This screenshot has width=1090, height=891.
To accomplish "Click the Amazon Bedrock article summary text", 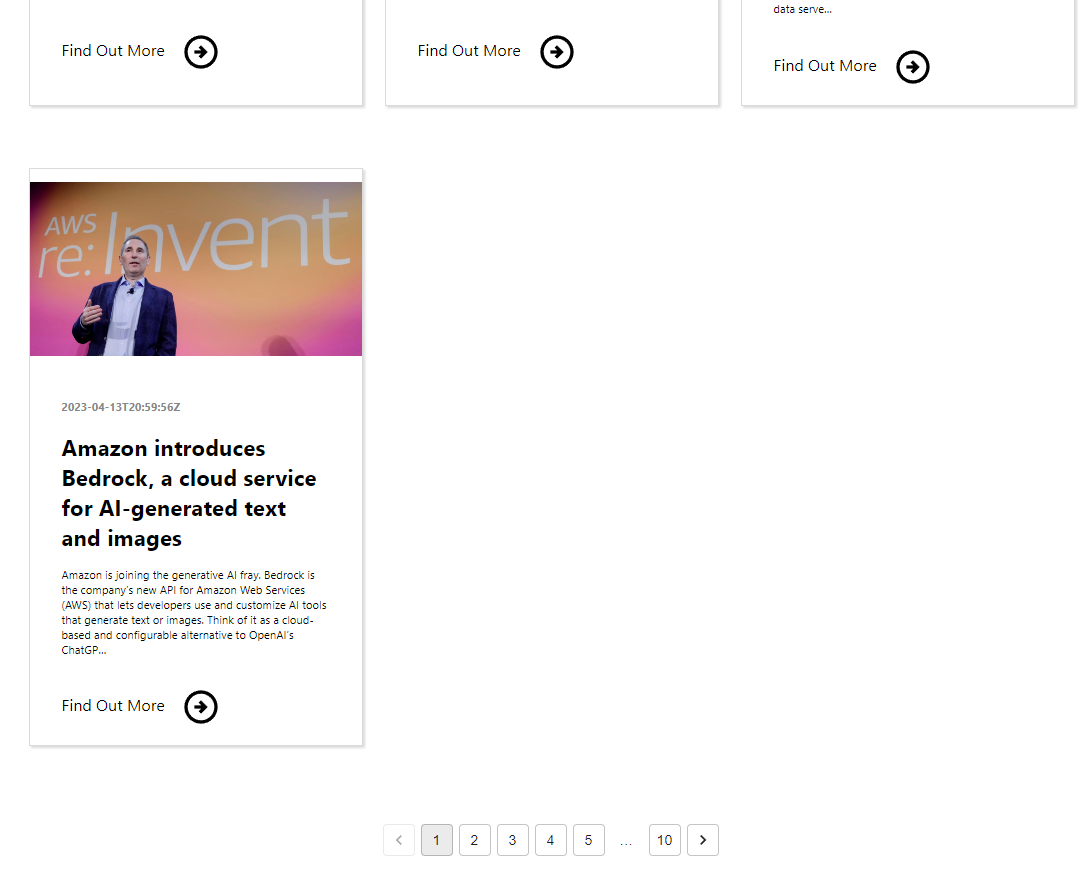I will [194, 613].
